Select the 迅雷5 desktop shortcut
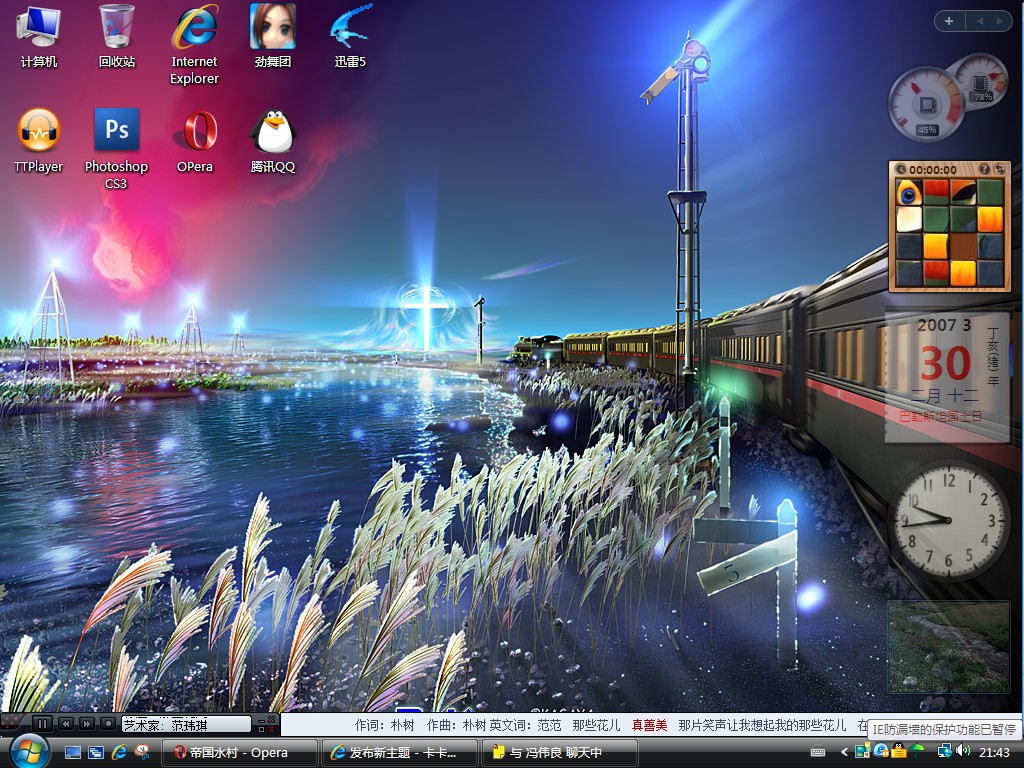Screen dimensions: 1024x768 (x=350, y=34)
